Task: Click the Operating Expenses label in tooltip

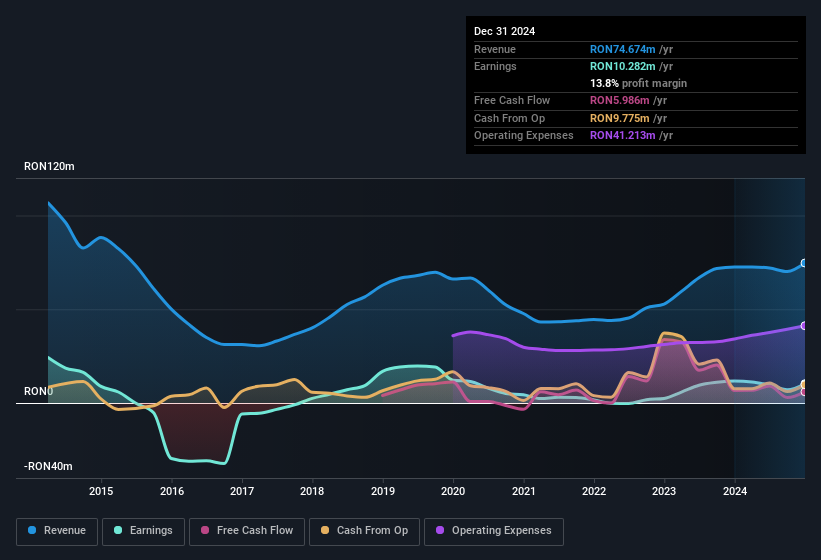Action: [x=524, y=136]
